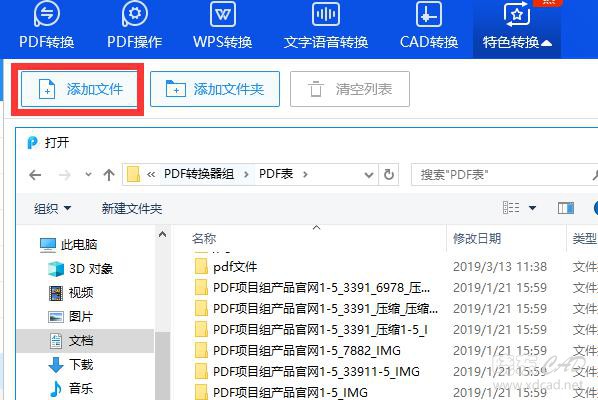
Task: Toggle the preview pane icon
Action: click(x=566, y=208)
